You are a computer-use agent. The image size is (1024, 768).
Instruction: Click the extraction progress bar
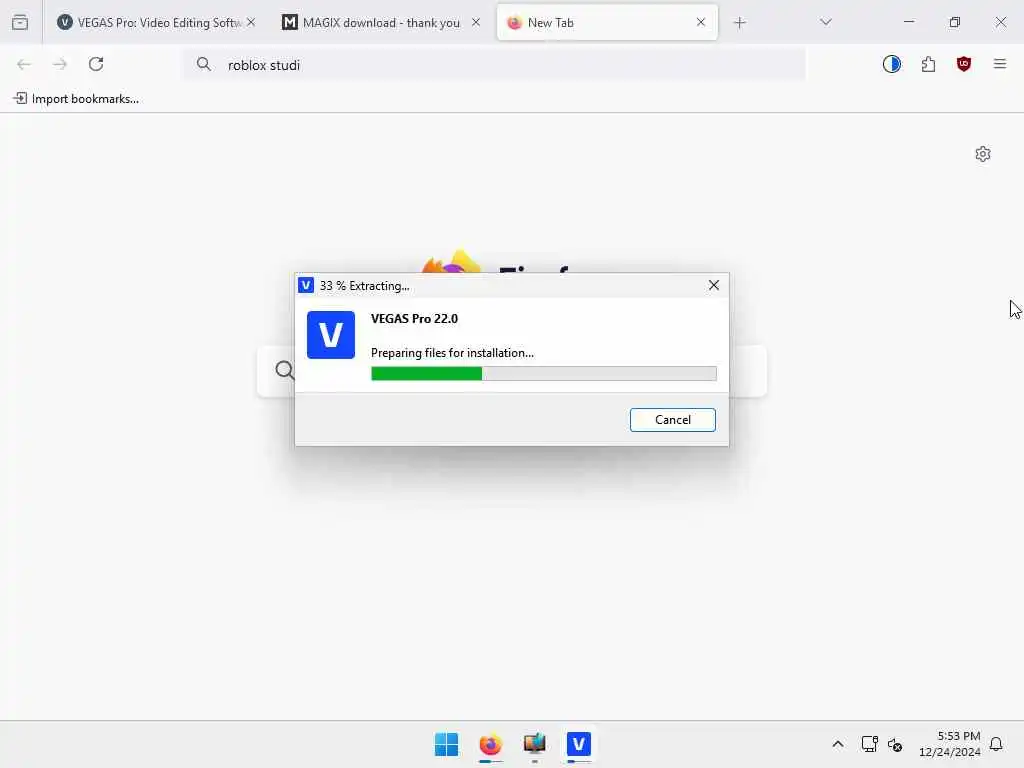(x=543, y=374)
